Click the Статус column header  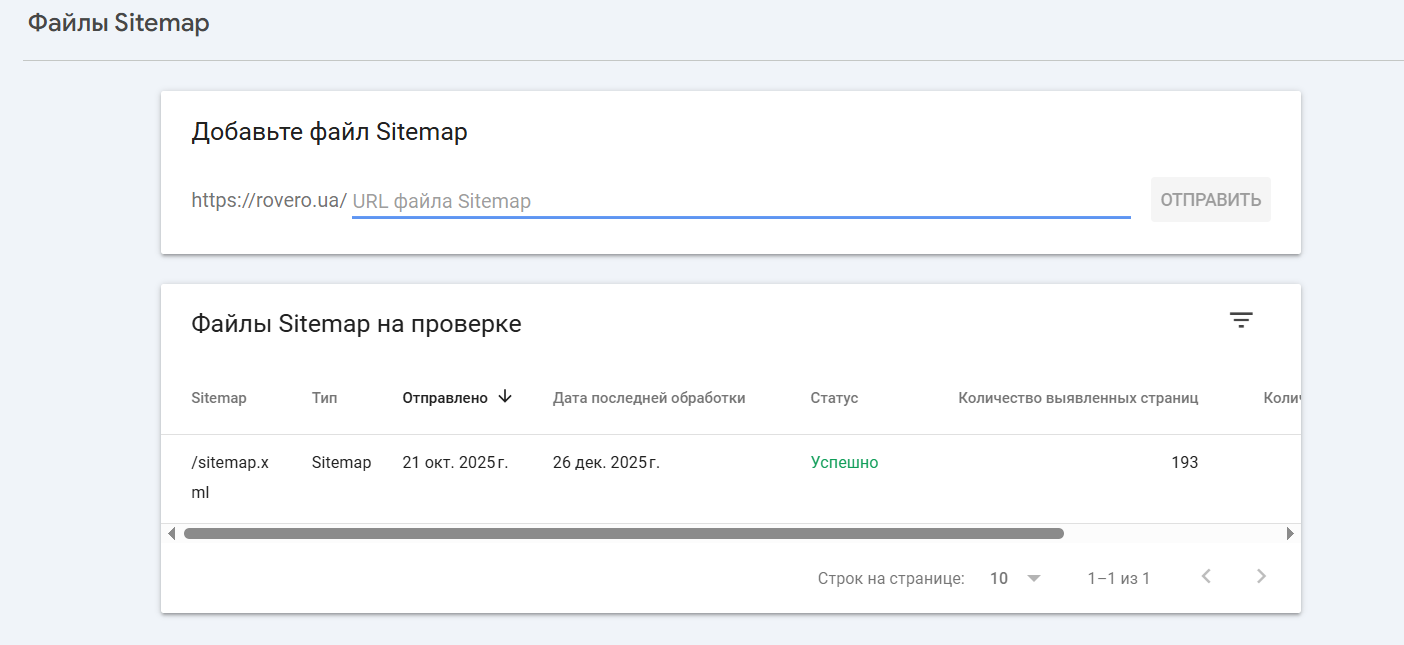[834, 398]
